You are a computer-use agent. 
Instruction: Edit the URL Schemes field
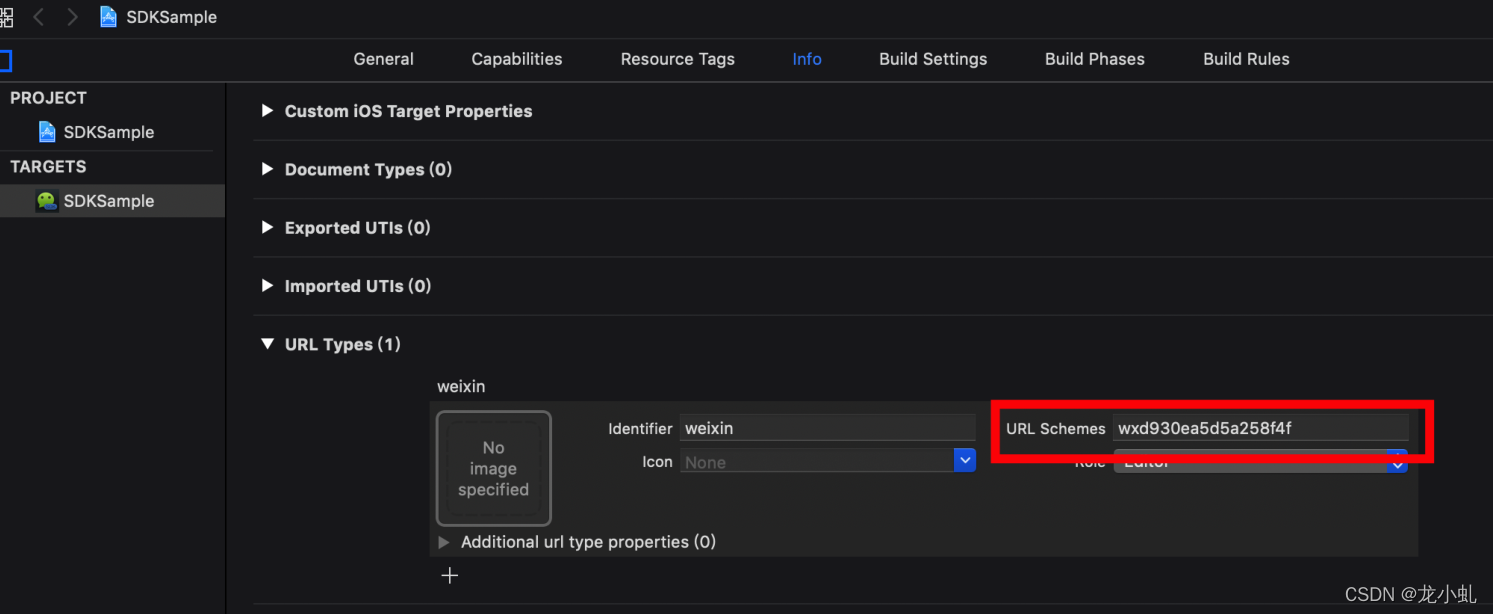pyautogui.click(x=1260, y=428)
